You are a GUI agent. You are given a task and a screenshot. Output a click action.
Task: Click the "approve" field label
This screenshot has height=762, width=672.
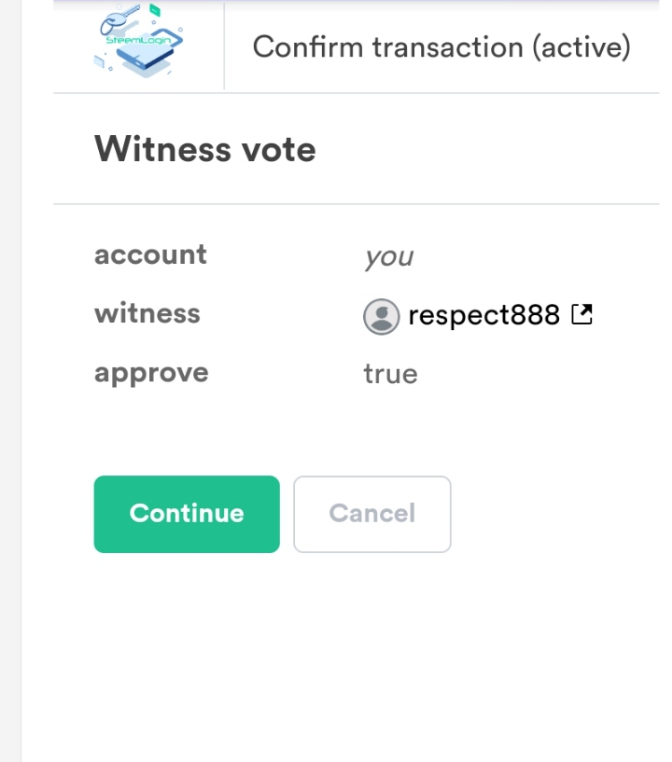pos(151,373)
